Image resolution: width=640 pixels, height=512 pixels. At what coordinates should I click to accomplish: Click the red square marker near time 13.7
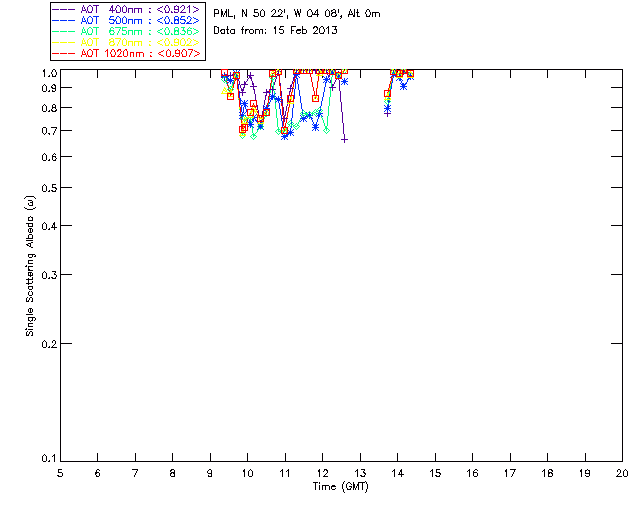(x=387, y=94)
